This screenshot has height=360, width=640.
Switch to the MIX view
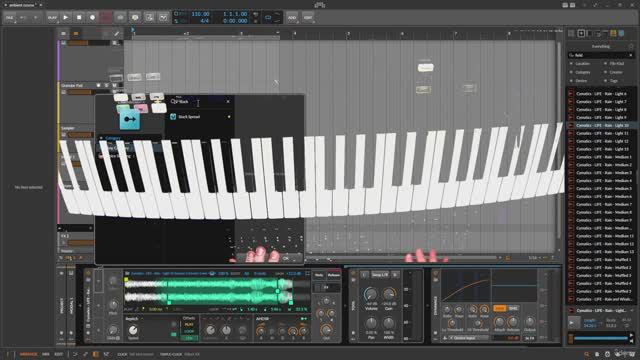(x=46, y=354)
